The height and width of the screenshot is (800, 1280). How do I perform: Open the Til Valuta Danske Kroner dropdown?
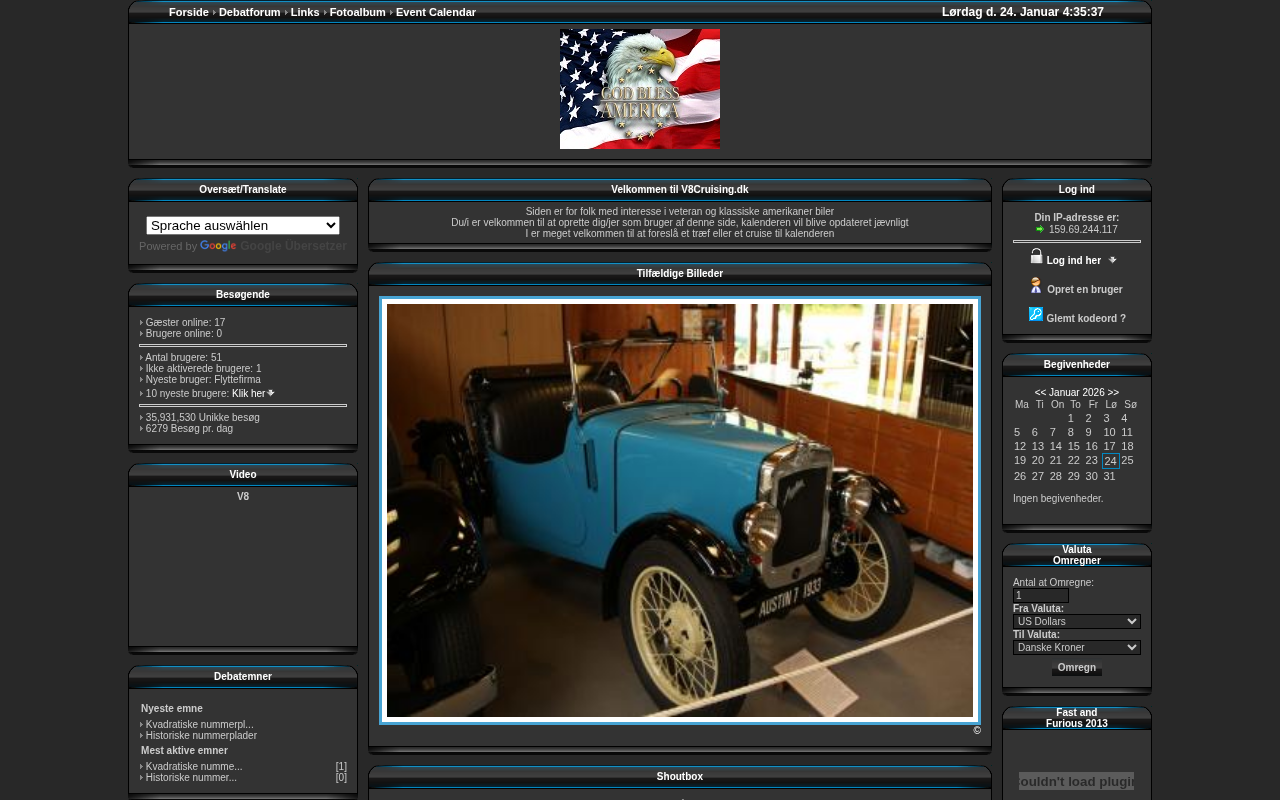pyautogui.click(x=1076, y=648)
